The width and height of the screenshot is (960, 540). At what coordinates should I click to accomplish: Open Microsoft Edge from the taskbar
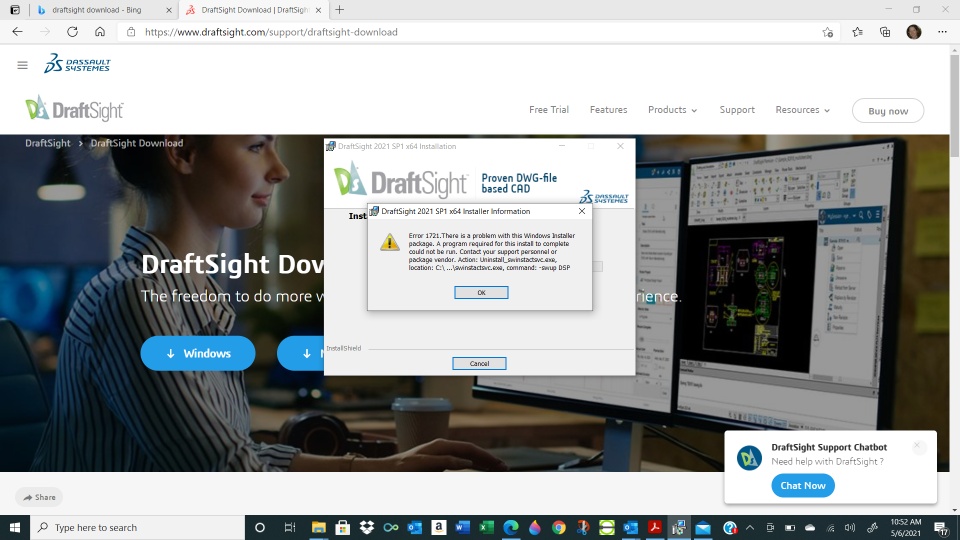(x=511, y=527)
